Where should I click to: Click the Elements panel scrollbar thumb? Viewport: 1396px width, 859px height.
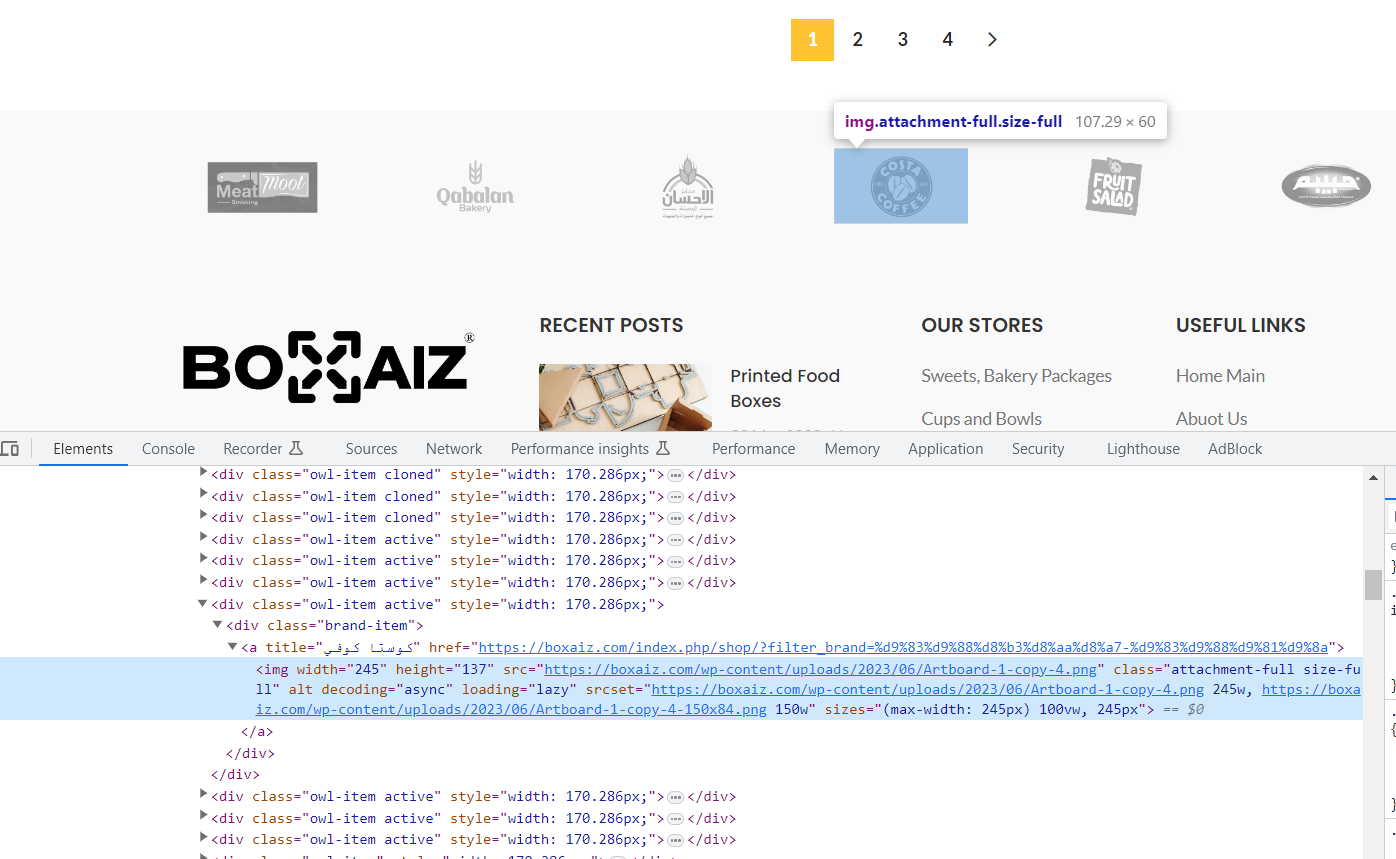1373,585
